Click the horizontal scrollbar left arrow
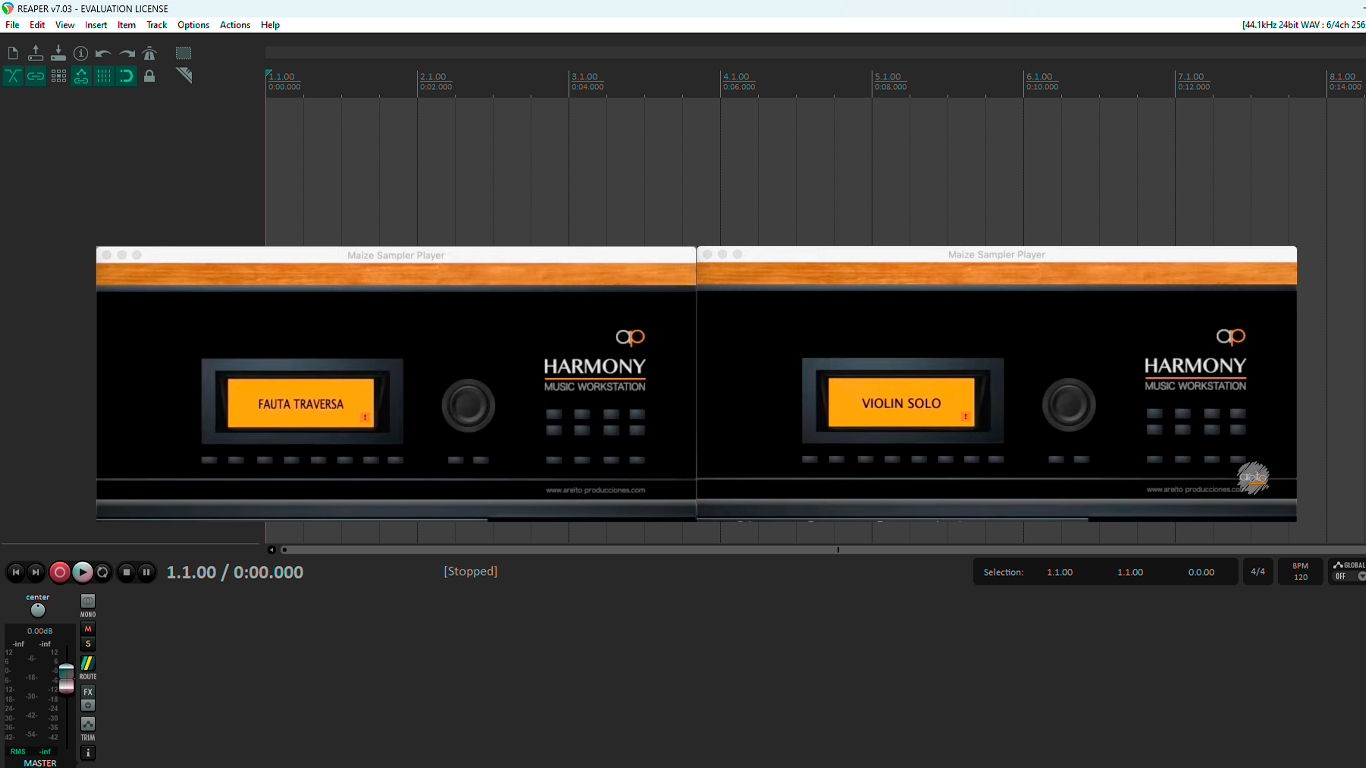The image size is (1366, 768). [271, 549]
